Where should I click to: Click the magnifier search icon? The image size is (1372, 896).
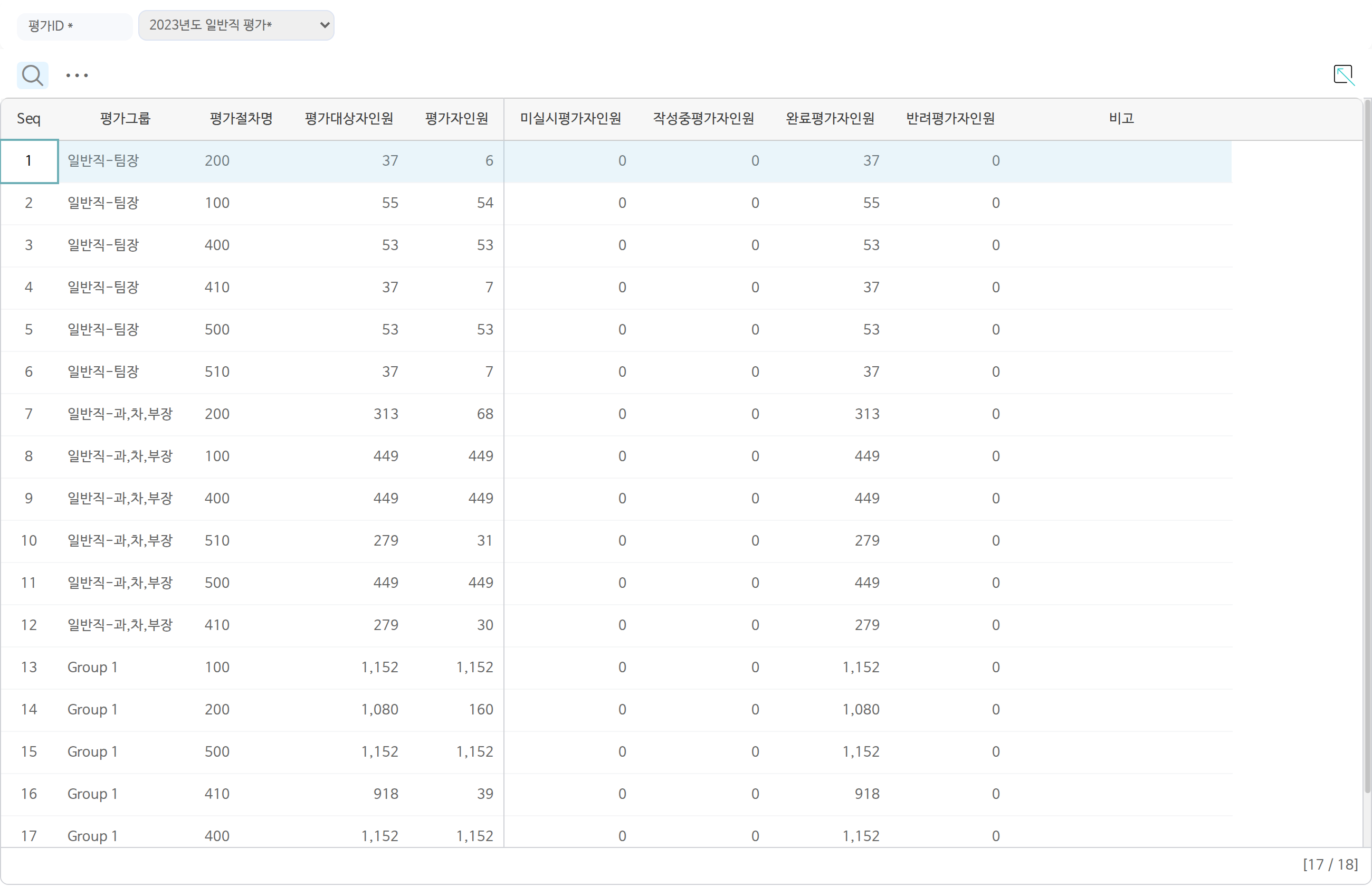[x=32, y=75]
